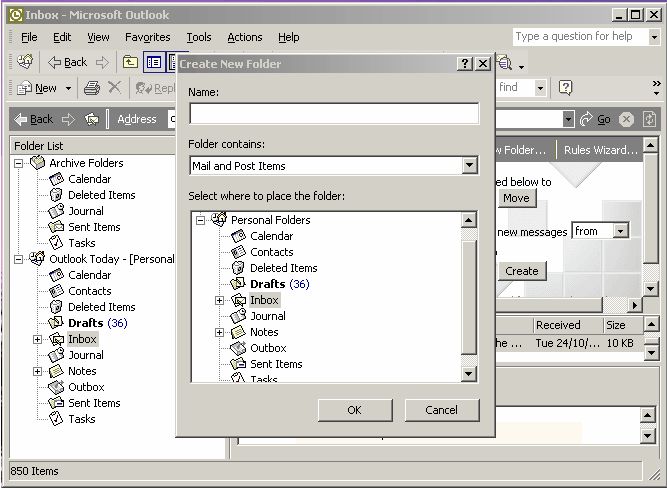Image resolution: width=667 pixels, height=488 pixels.
Task: Expand Inbox in the main Folder List
Action: [x=37, y=340]
